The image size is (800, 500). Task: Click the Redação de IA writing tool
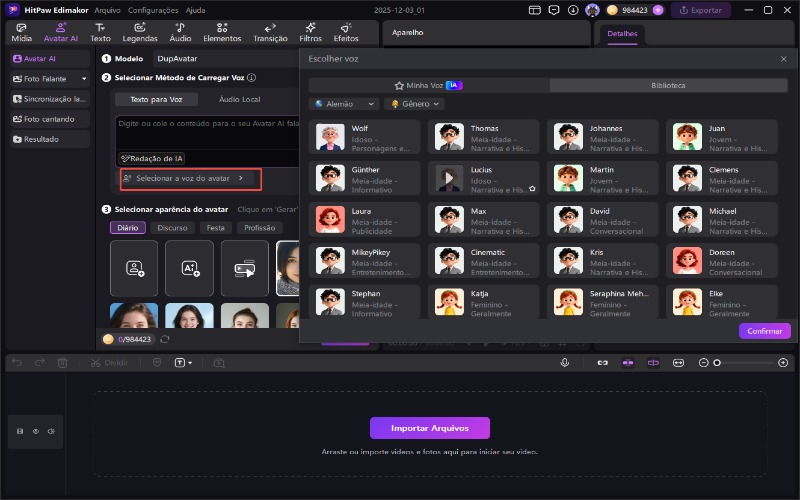click(x=151, y=158)
